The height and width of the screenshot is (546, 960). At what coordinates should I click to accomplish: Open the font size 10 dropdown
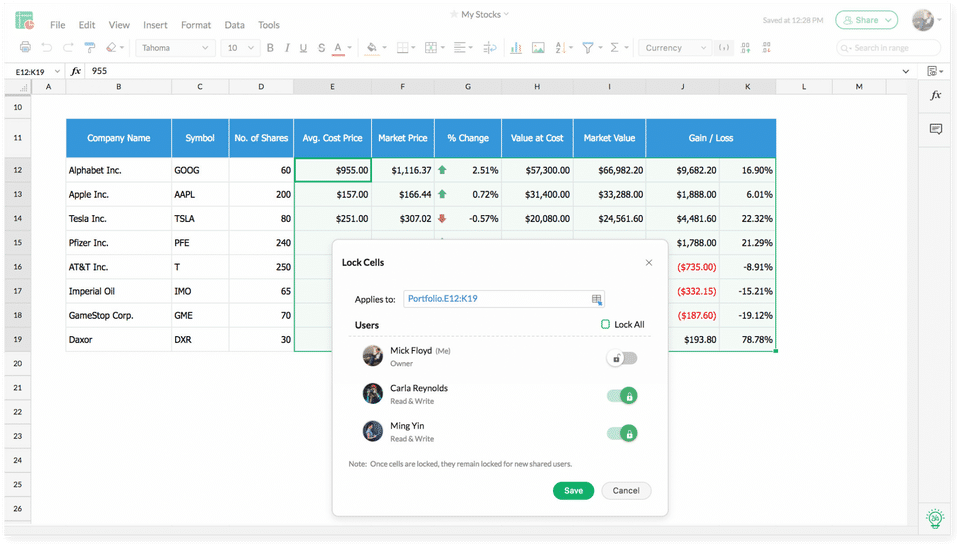pyautogui.click(x=241, y=48)
